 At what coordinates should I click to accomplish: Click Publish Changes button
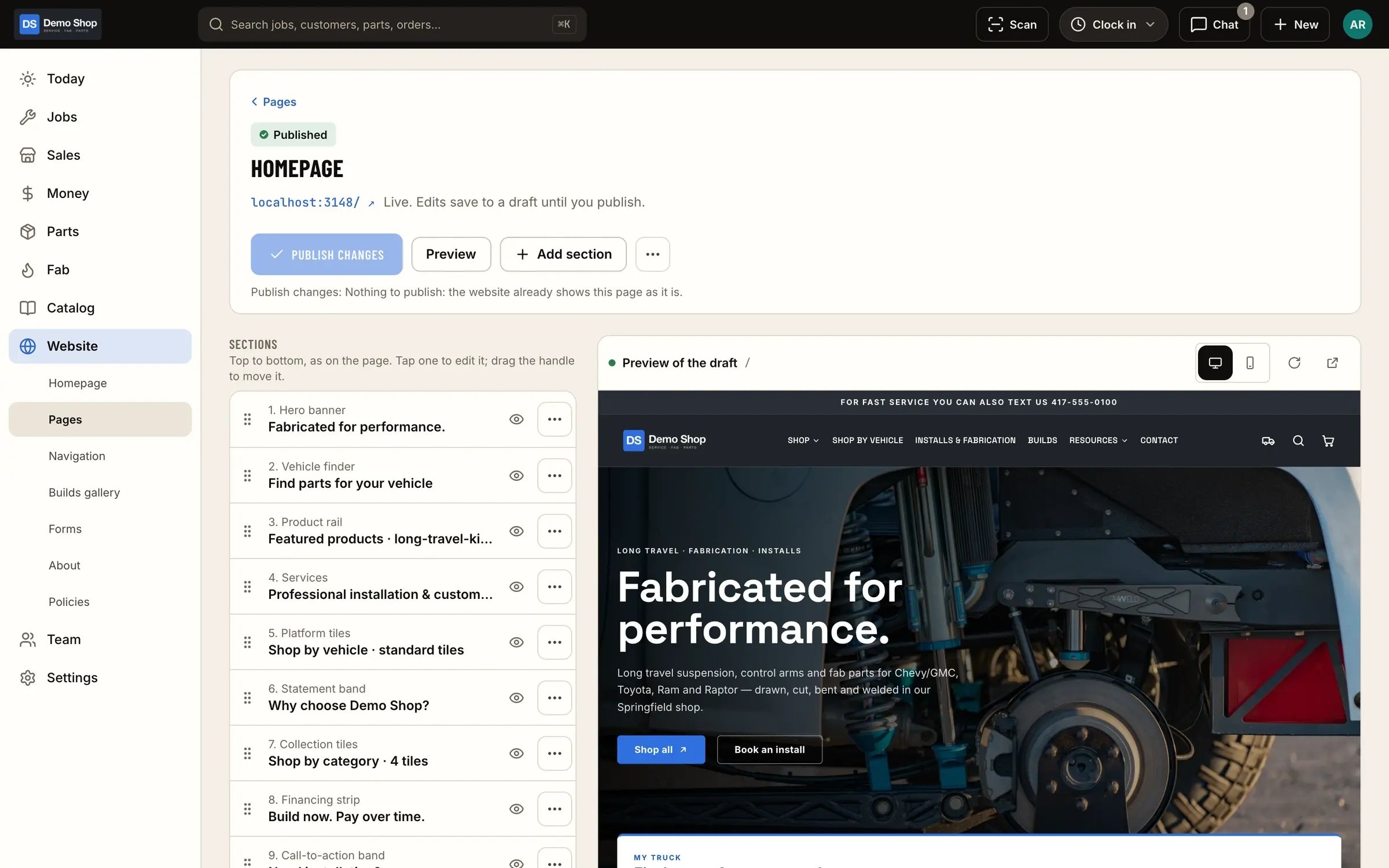pyautogui.click(x=326, y=254)
